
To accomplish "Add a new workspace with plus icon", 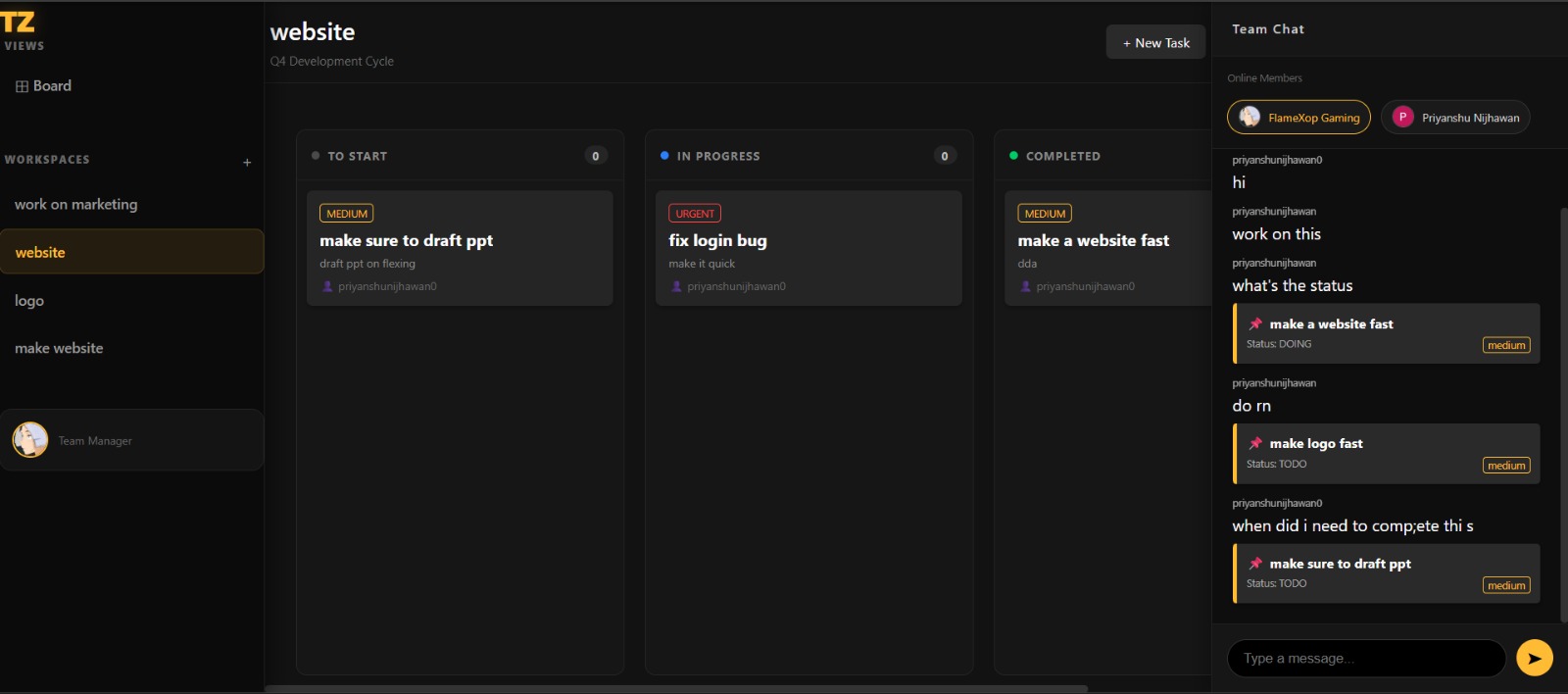I will (x=247, y=162).
